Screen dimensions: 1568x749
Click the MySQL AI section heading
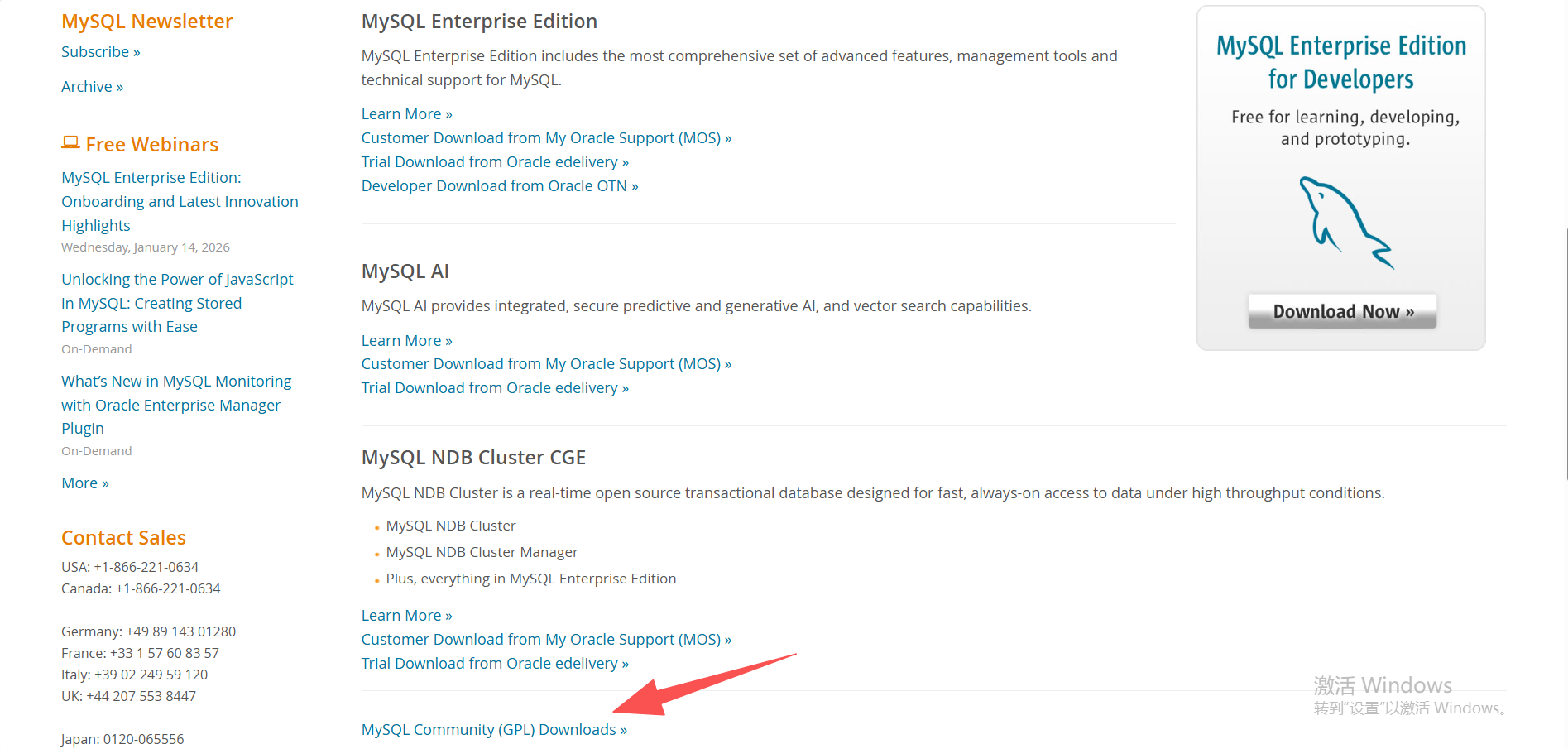[405, 271]
